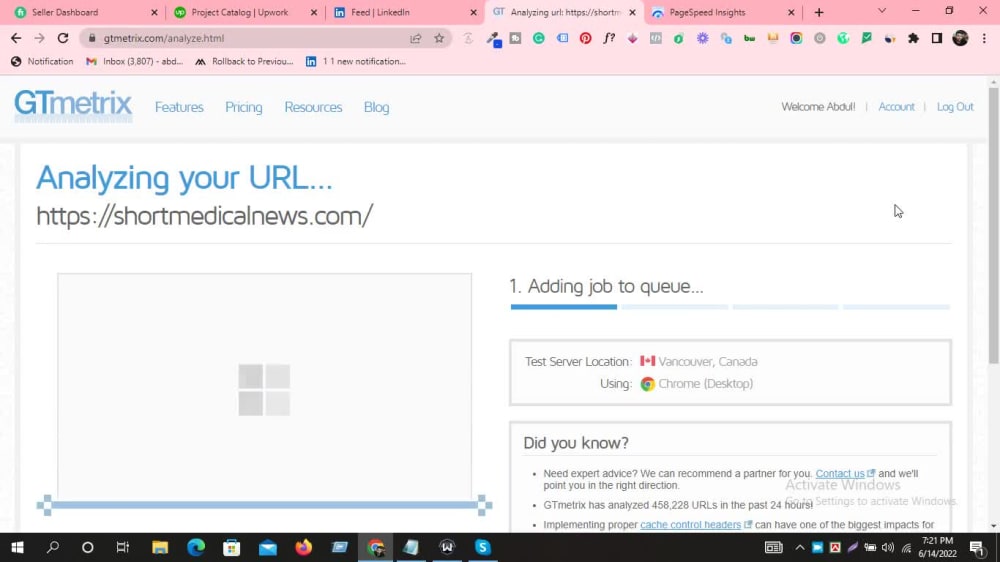Open the Grammarly extension

coord(539,38)
